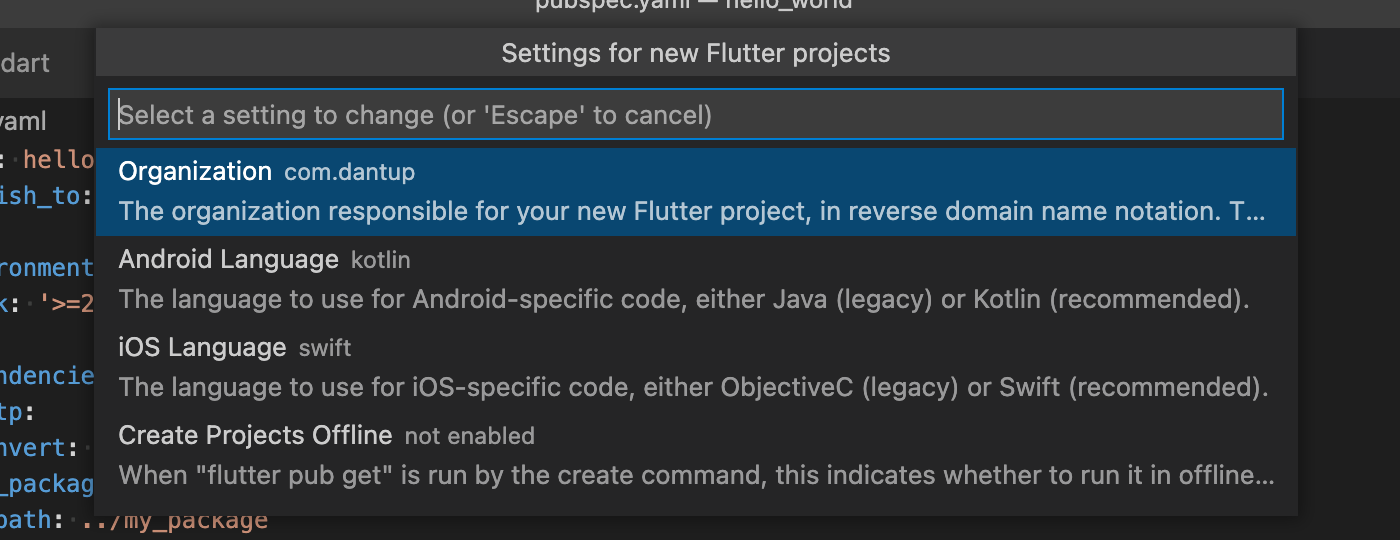This screenshot has width=1400, height=540.
Task: Click the 'not enabled' status text
Action: tap(469, 437)
